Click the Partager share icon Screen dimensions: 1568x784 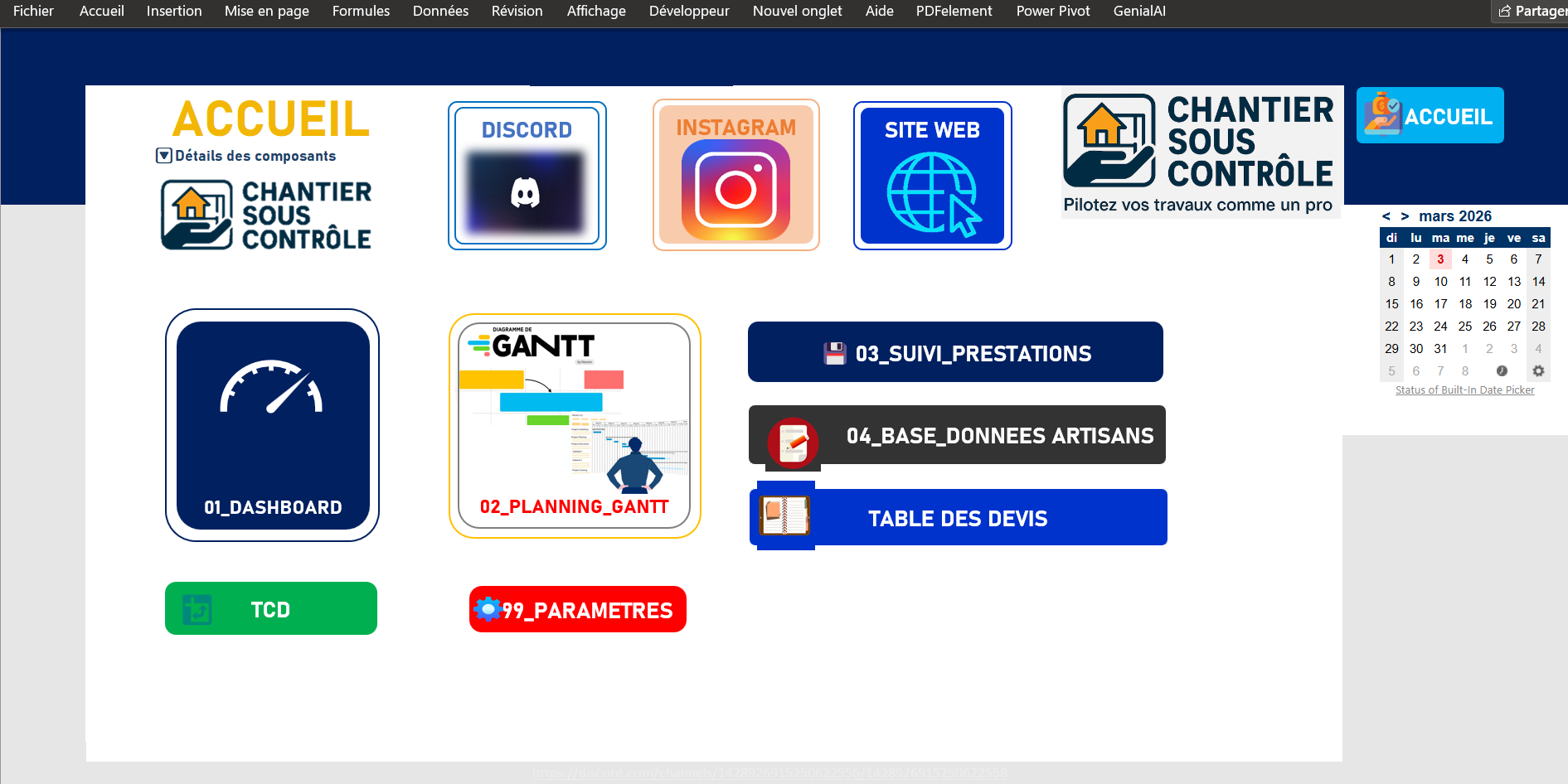1505,12
